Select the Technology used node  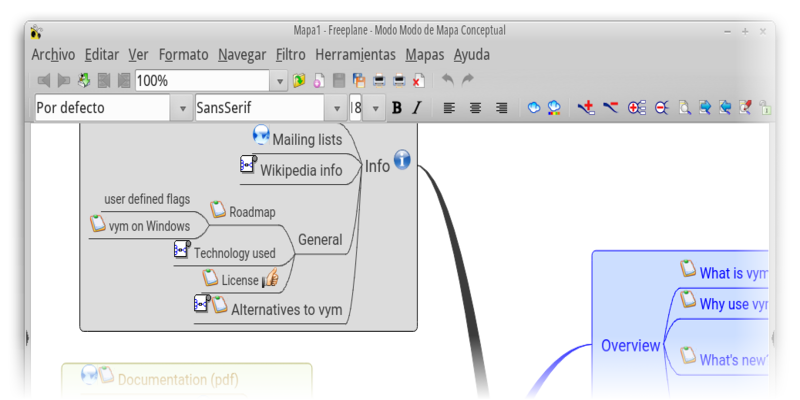click(x=234, y=253)
